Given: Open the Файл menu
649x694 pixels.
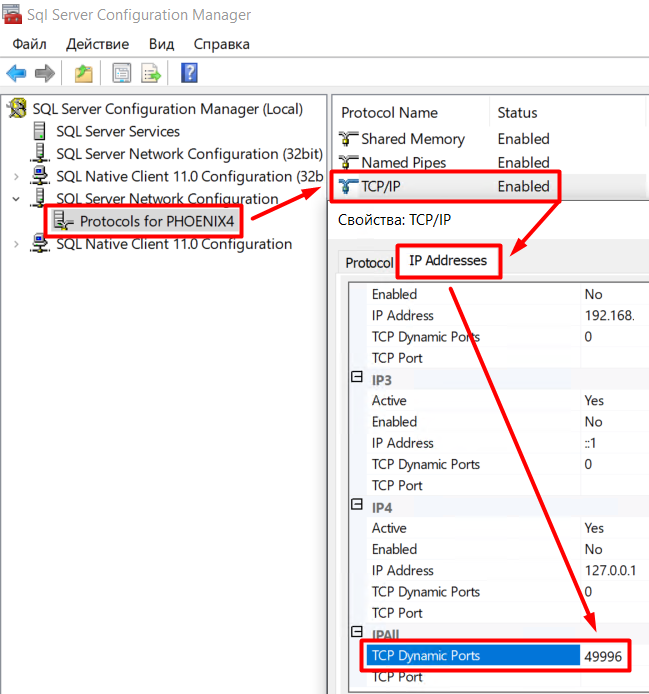Looking at the screenshot, I should pyautogui.click(x=30, y=44).
